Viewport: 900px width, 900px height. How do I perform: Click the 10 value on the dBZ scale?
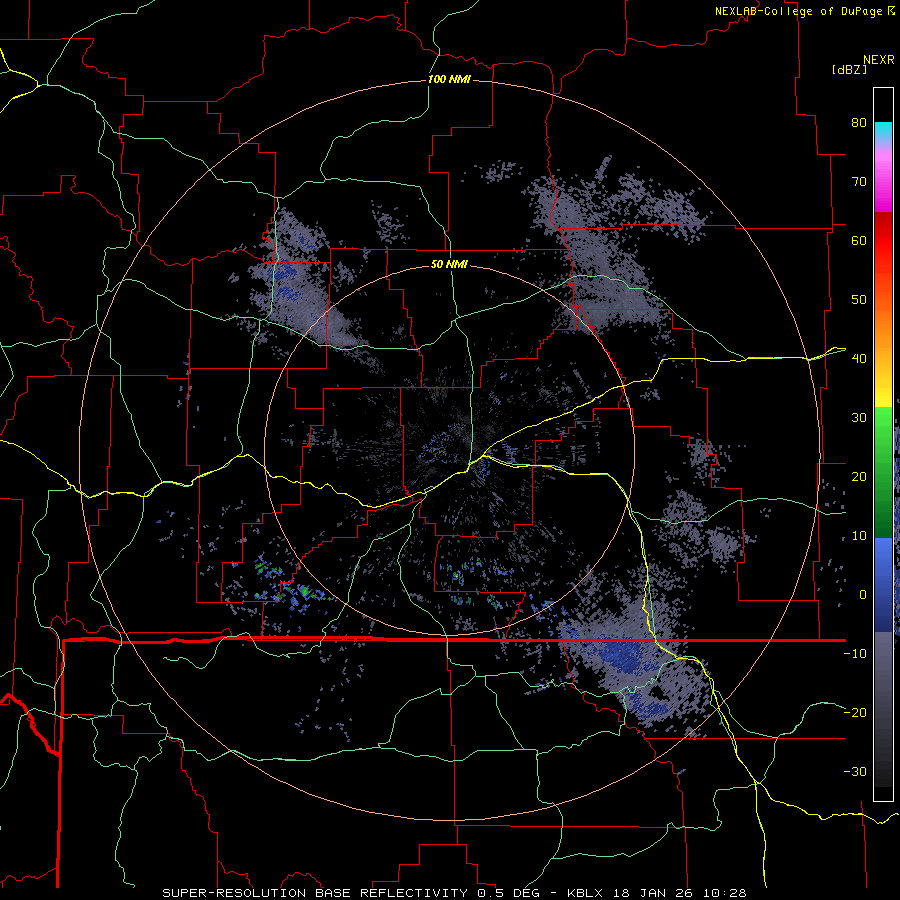pyautogui.click(x=859, y=536)
